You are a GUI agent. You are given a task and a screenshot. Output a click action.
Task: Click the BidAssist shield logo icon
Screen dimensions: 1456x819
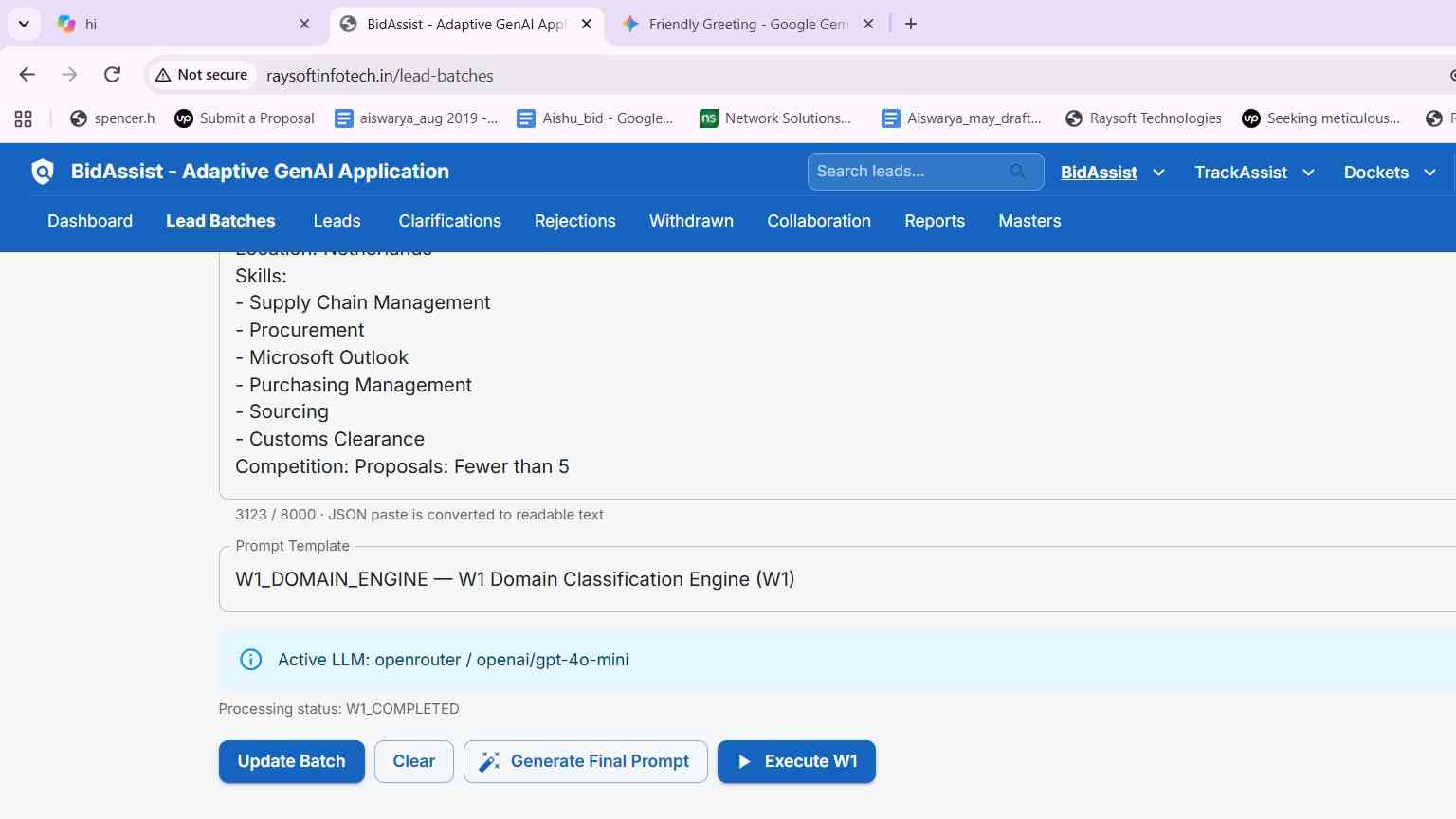[43, 172]
